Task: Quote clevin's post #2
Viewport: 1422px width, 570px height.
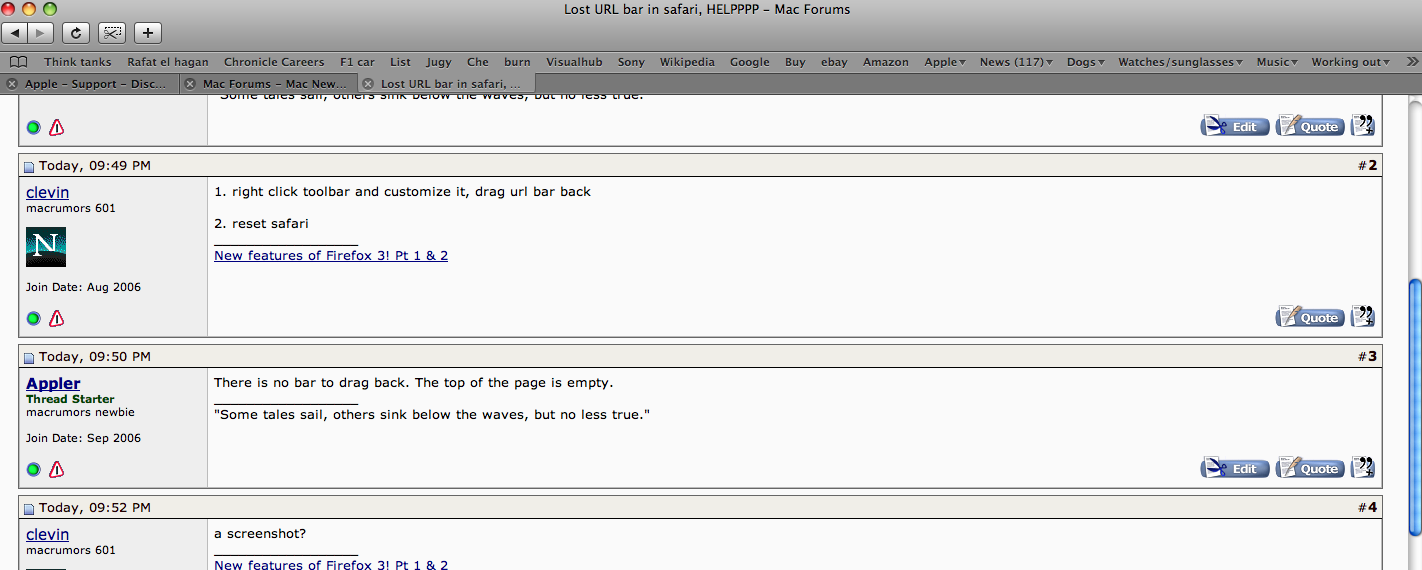Action: (x=1310, y=317)
